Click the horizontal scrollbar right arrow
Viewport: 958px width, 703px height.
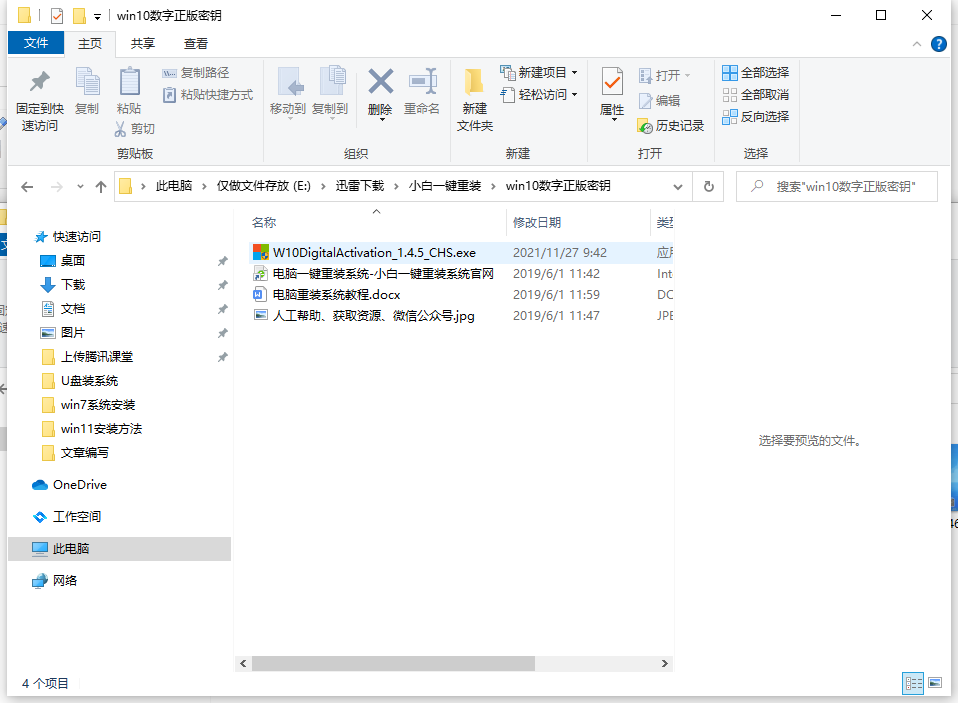coord(665,663)
